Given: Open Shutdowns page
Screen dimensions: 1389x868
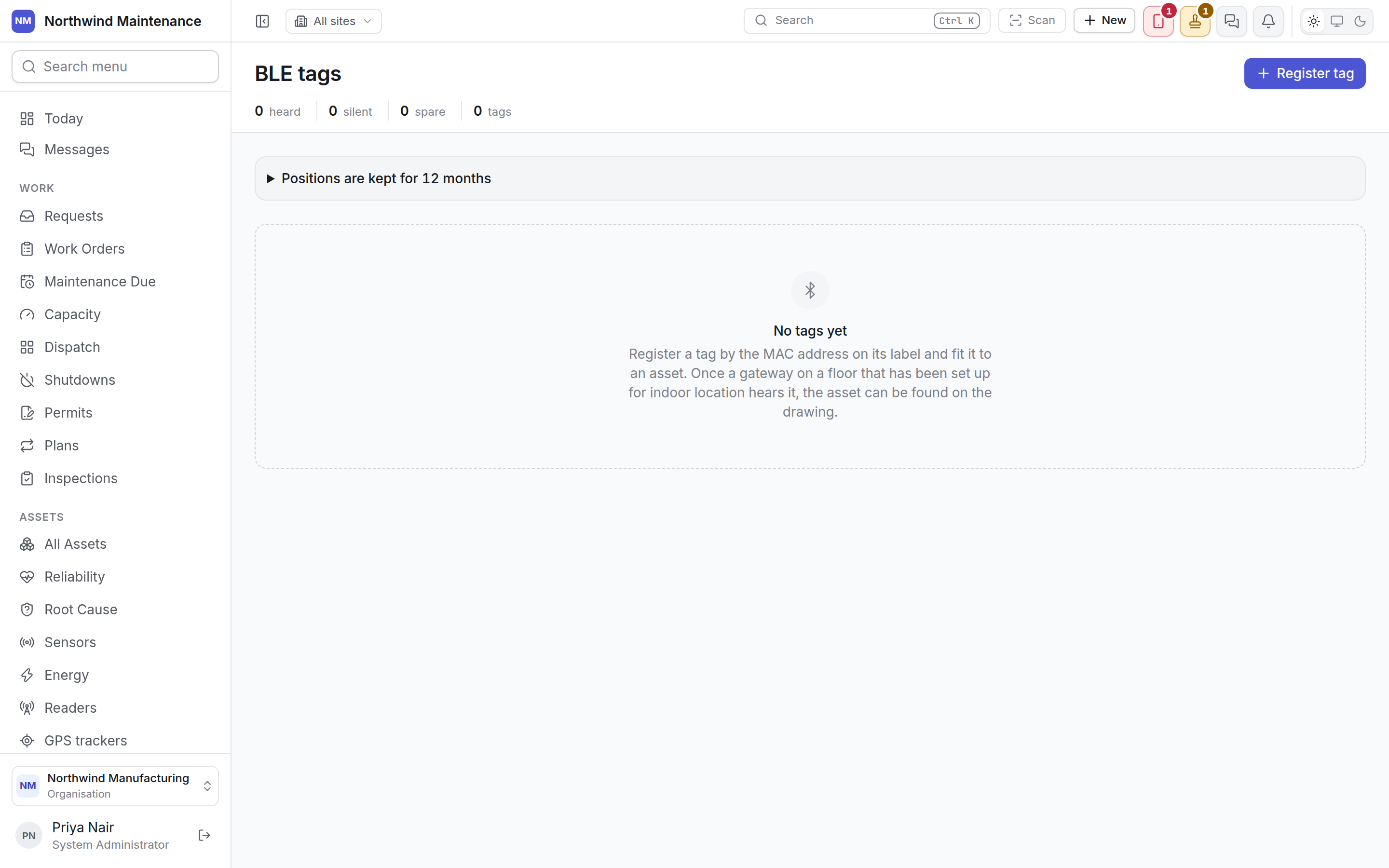Looking at the screenshot, I should (x=115, y=380).
